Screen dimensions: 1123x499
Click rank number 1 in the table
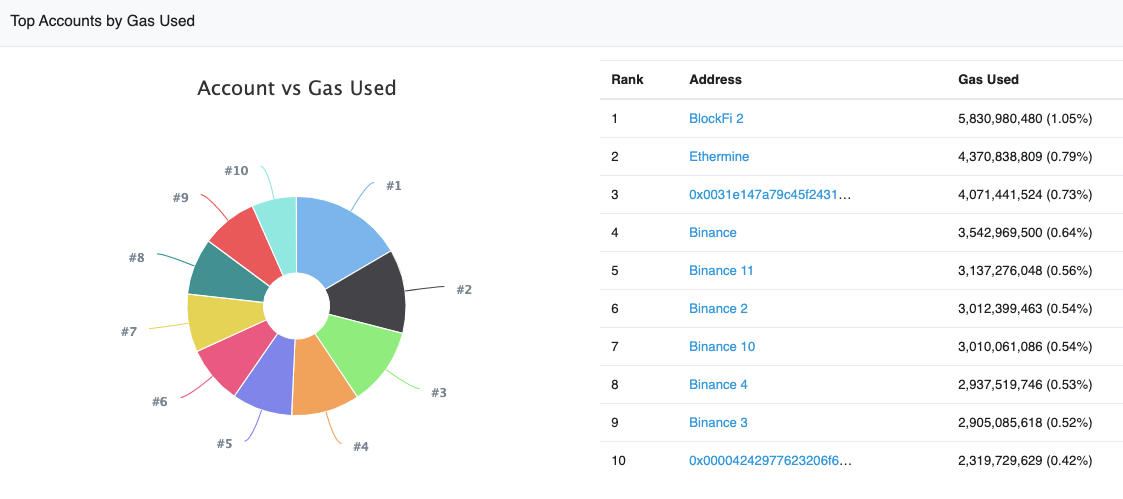pos(614,118)
